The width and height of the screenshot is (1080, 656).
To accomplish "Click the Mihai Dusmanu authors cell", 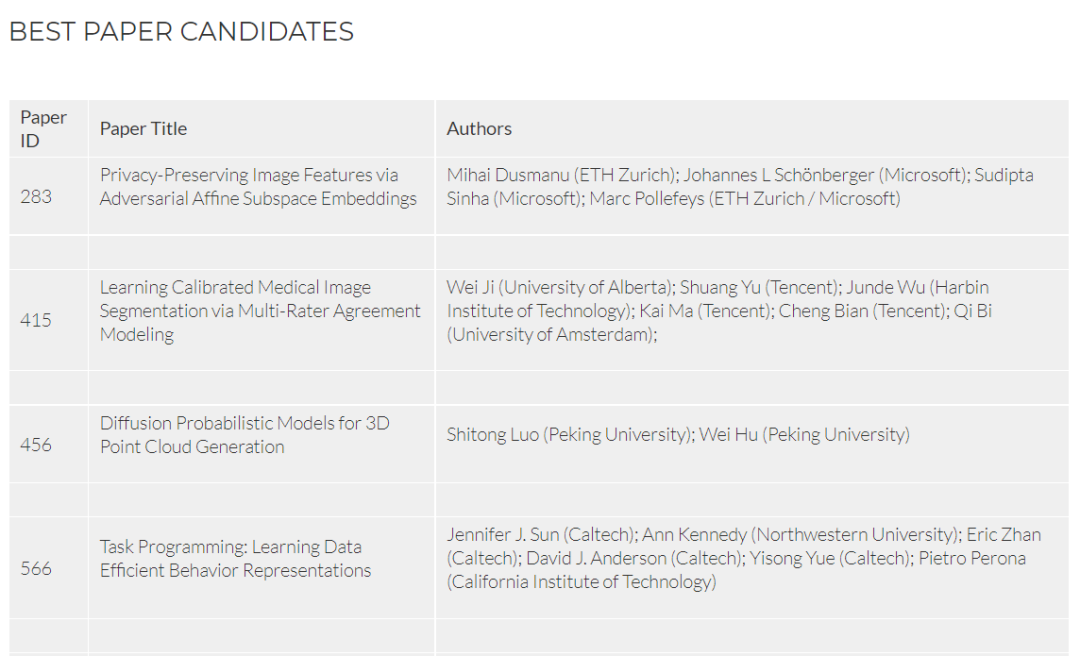I will pyautogui.click(x=751, y=196).
